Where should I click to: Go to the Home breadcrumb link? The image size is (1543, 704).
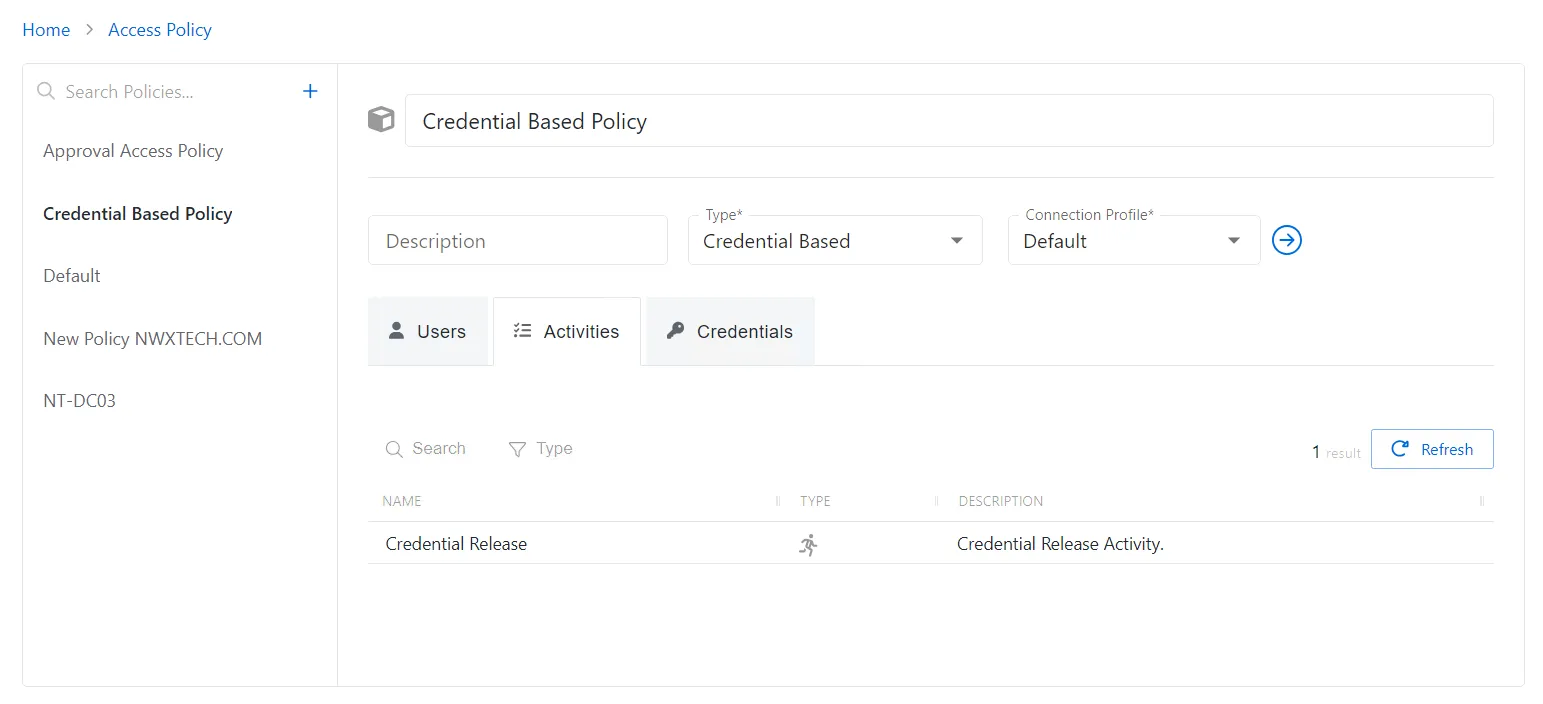coord(46,30)
